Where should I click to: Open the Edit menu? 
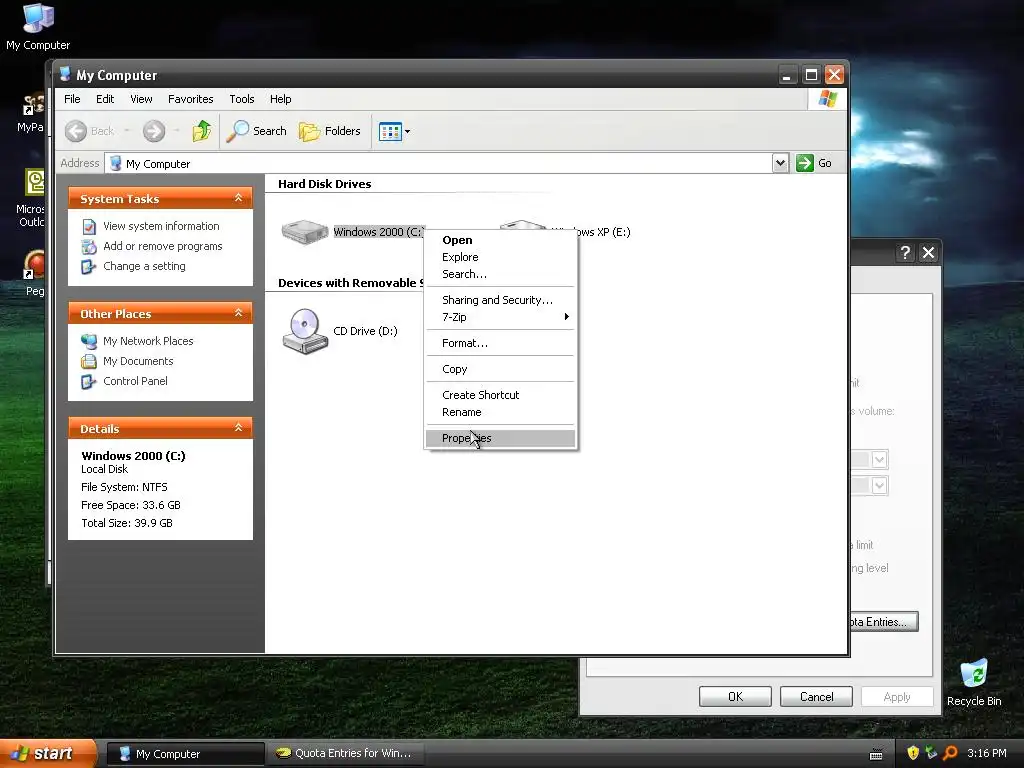(x=105, y=99)
